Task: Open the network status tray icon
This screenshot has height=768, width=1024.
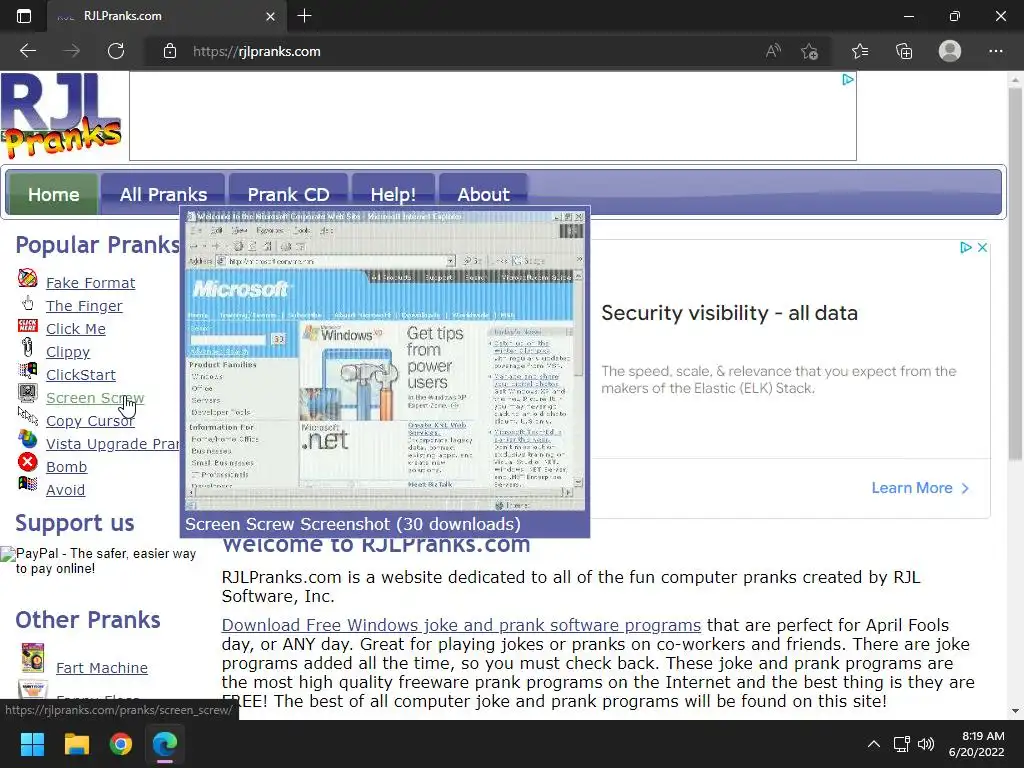Action: (902, 744)
